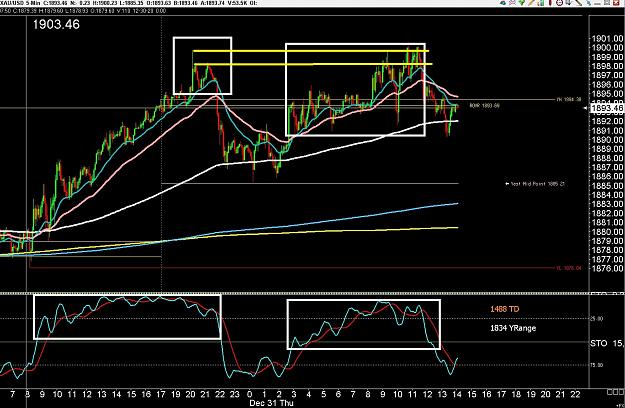Click the H:1900.23 high value in the header
Viewport: 625px width, 408px height.
[x=104, y=3]
